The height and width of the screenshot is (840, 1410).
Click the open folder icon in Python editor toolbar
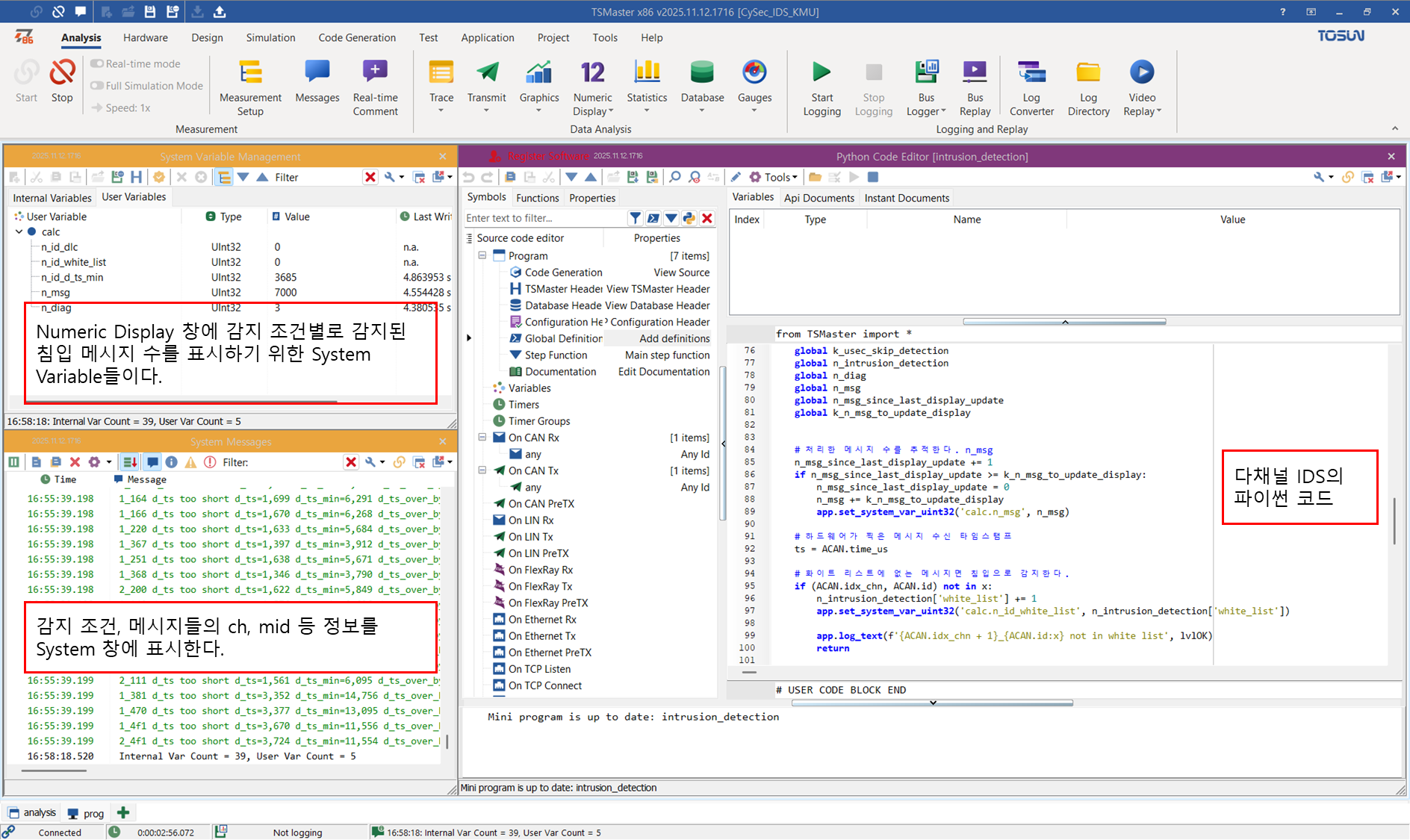pyautogui.click(x=815, y=177)
